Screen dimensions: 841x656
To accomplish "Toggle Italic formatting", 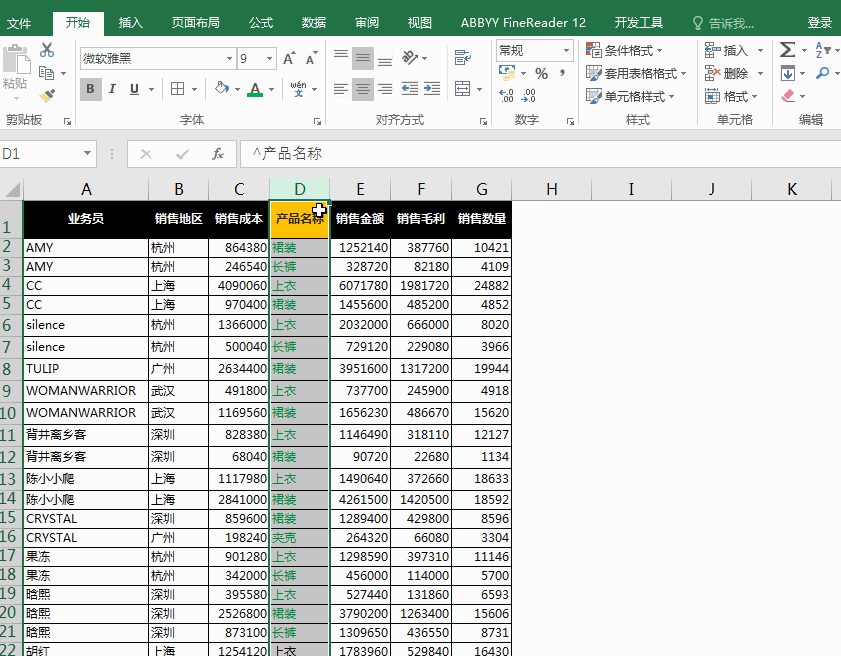I will [x=112, y=89].
